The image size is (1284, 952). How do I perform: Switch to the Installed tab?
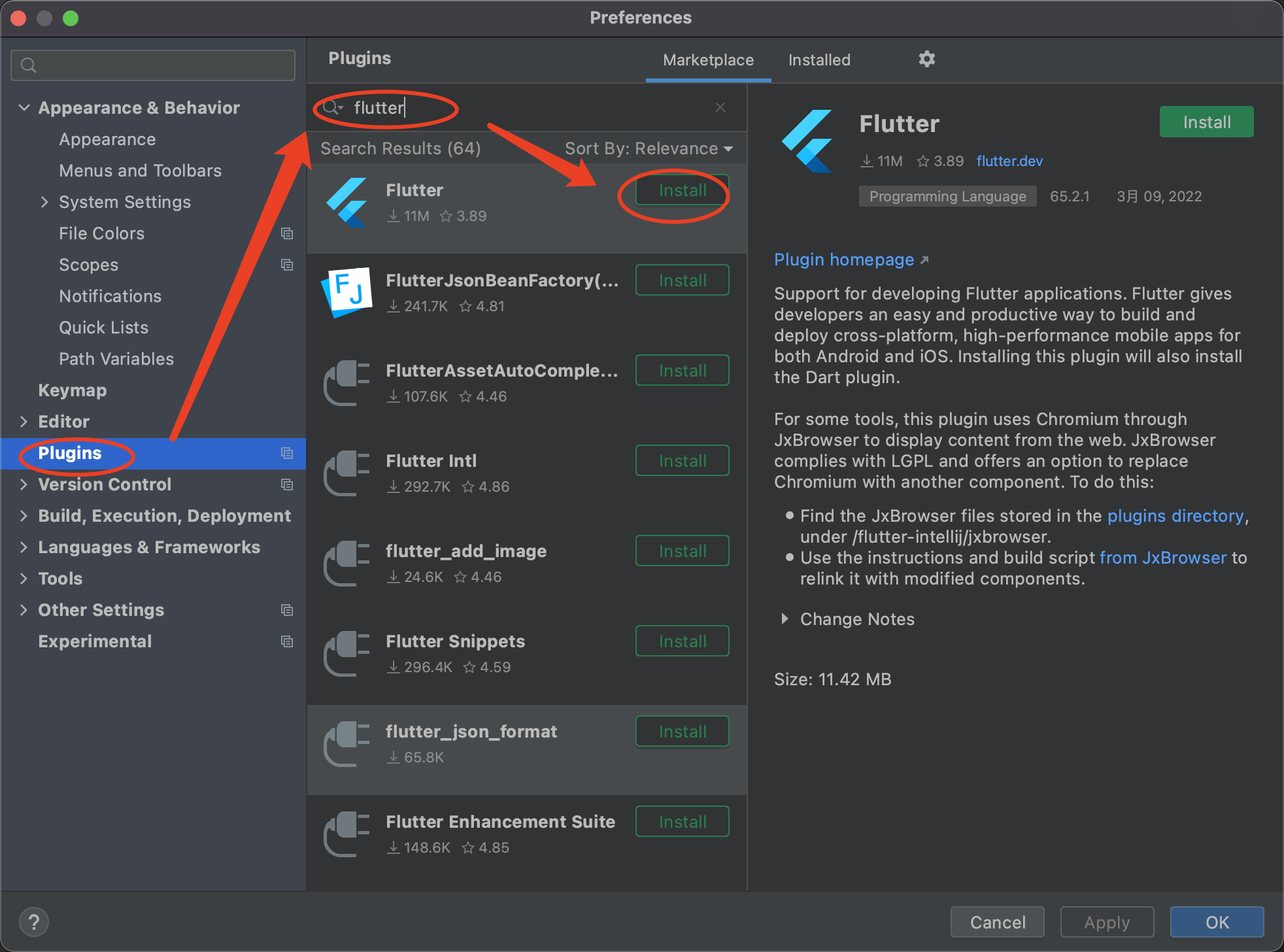[819, 60]
